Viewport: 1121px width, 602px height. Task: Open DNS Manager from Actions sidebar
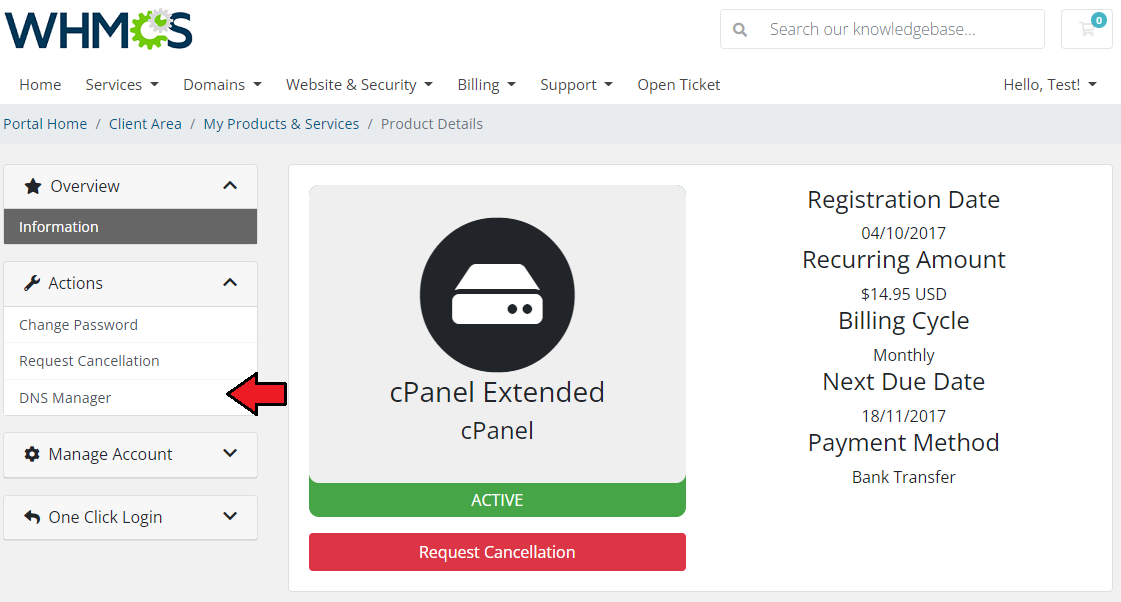[130, 398]
